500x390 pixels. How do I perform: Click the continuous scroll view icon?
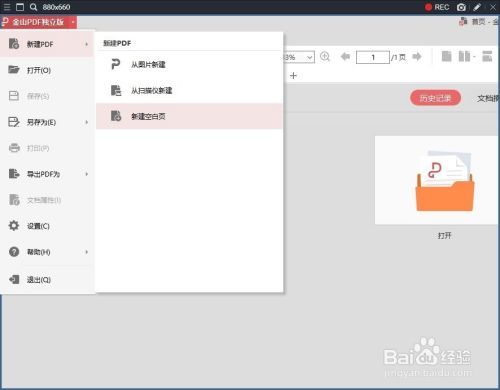click(487, 56)
